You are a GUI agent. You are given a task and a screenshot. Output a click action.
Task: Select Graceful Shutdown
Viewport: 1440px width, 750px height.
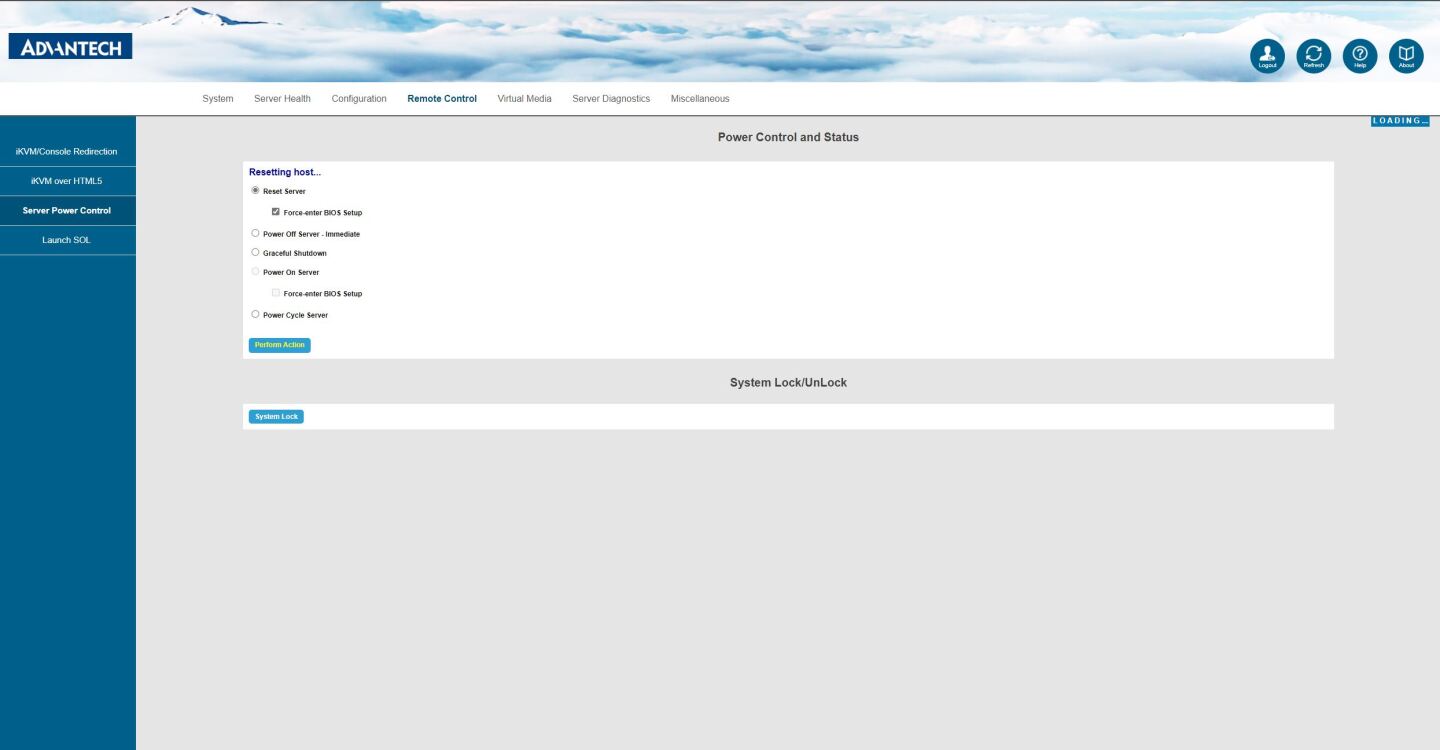[255, 252]
